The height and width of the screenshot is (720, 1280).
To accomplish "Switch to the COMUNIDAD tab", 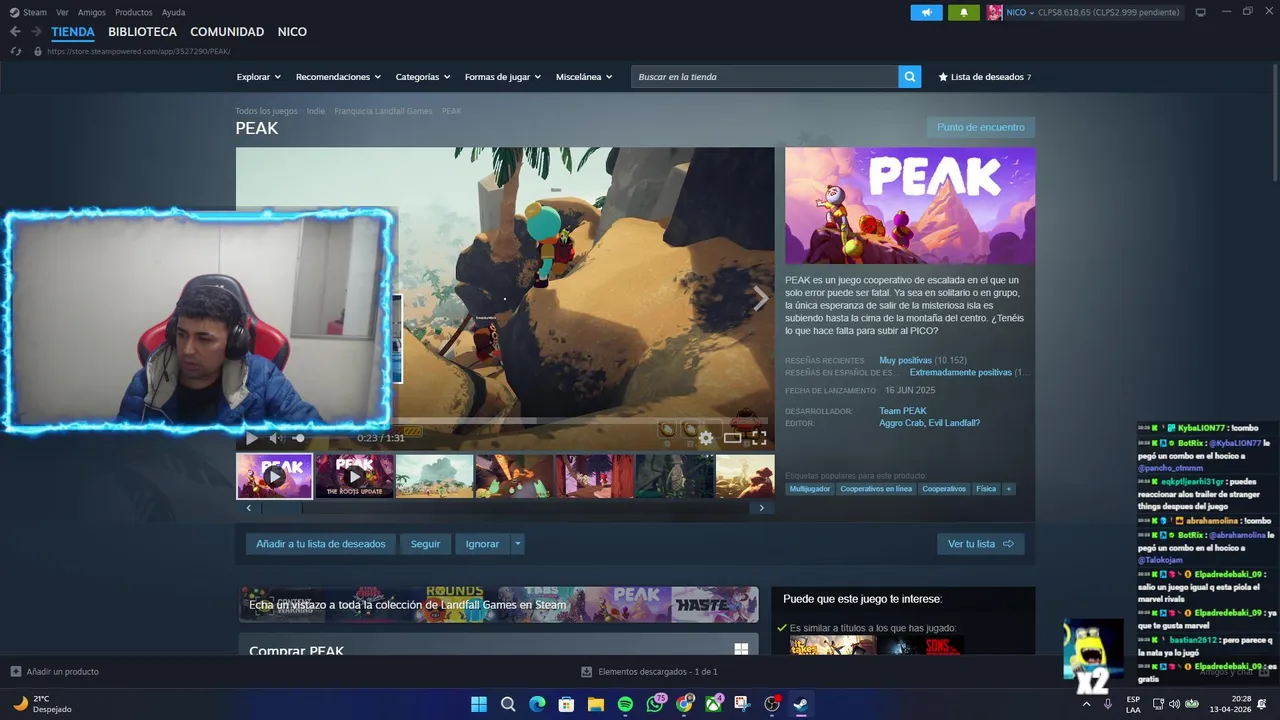I will (x=227, y=32).
